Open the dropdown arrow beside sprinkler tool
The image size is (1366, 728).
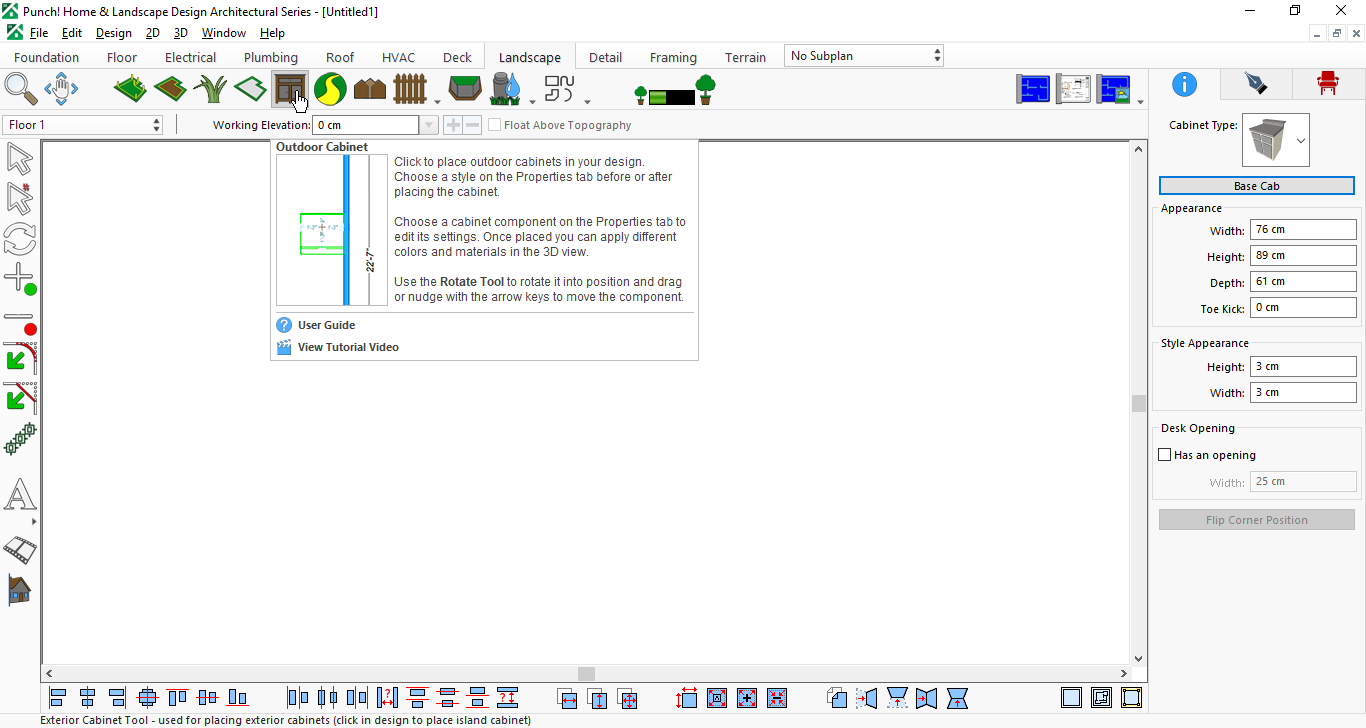532,101
